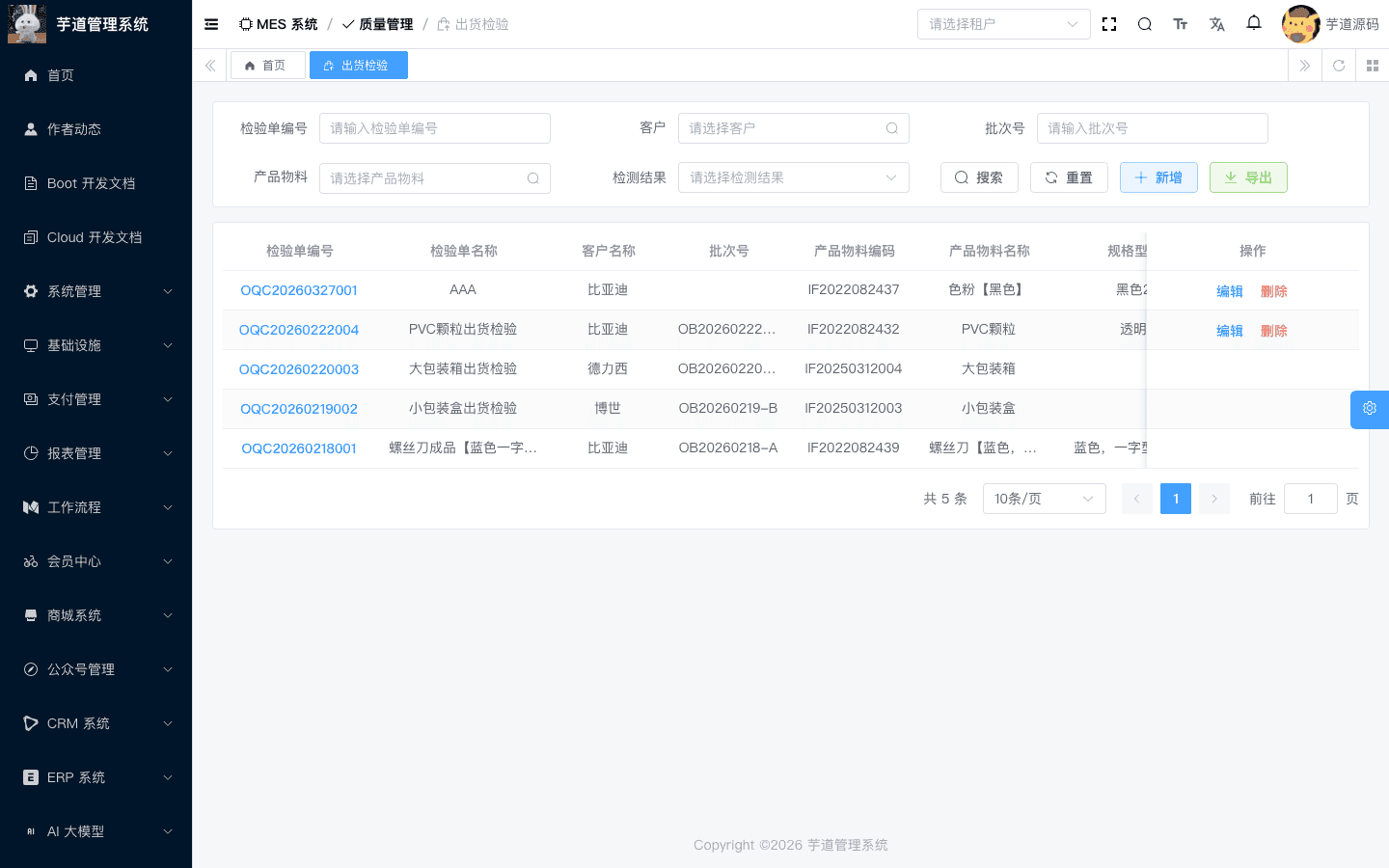
Task: Export data with the 导出 button
Action: pos(1248,177)
